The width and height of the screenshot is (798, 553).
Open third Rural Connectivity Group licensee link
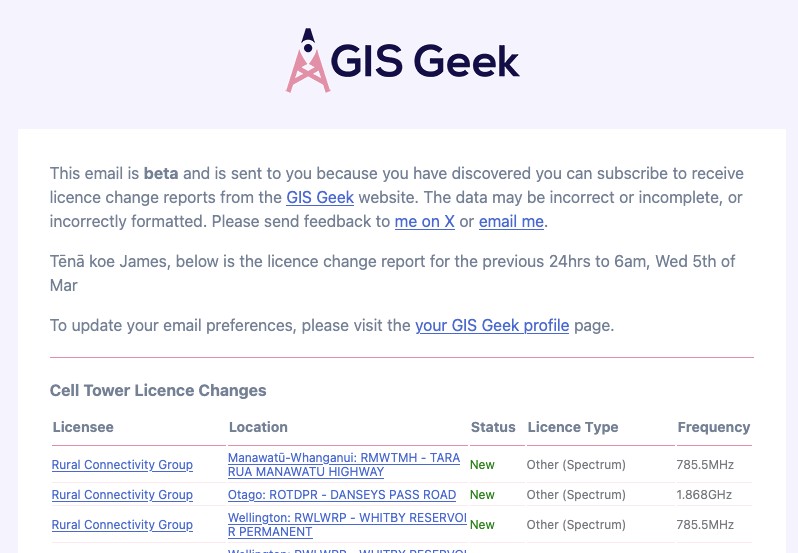point(122,525)
